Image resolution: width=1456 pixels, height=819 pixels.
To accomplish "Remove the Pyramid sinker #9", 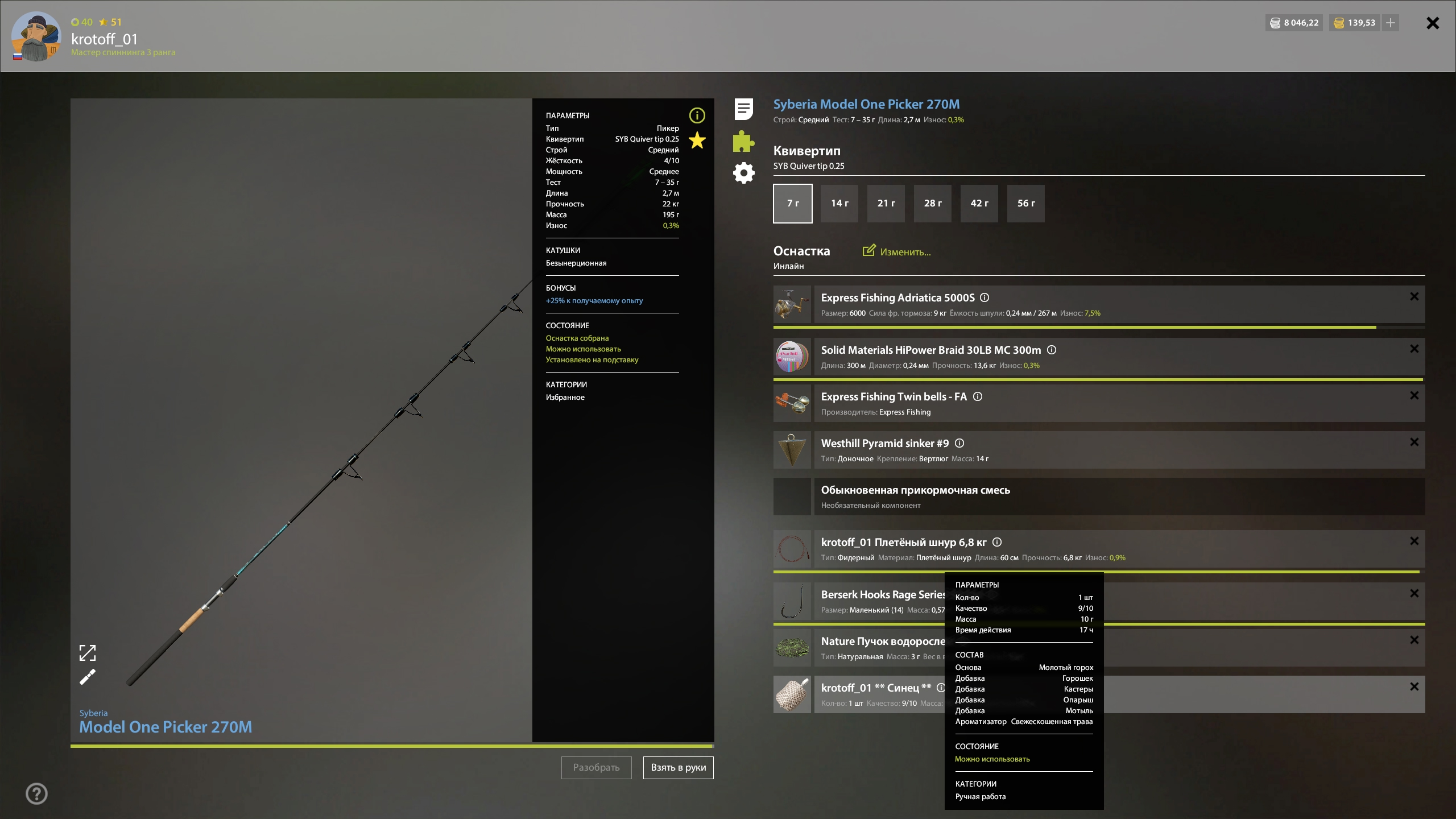I will tap(1414, 442).
